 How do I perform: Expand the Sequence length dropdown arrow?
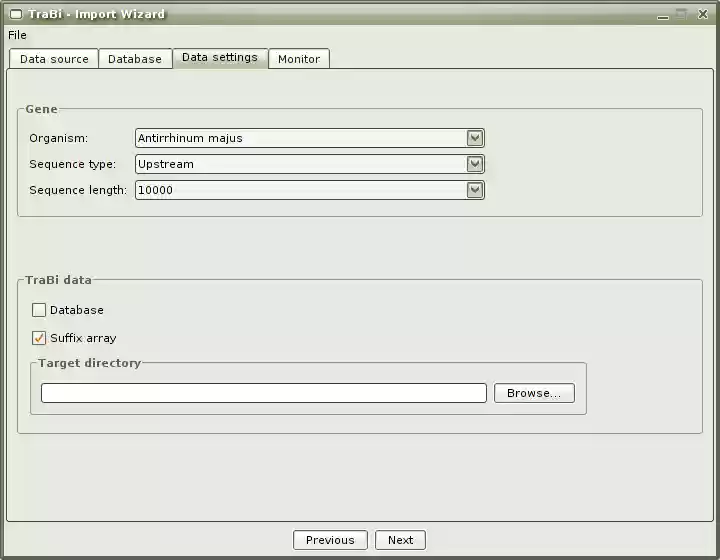pos(475,190)
